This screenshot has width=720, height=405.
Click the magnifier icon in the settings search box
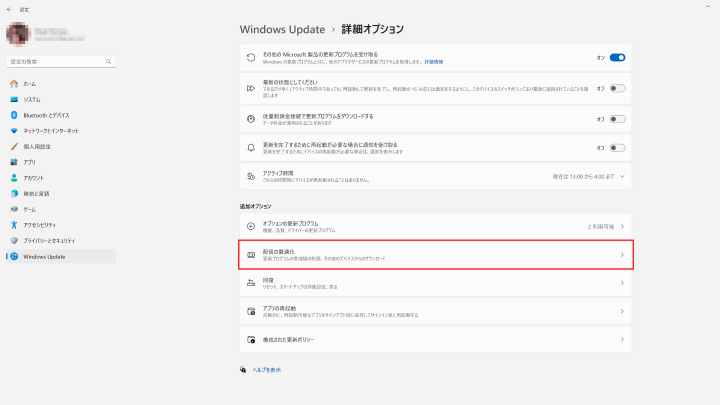108,62
